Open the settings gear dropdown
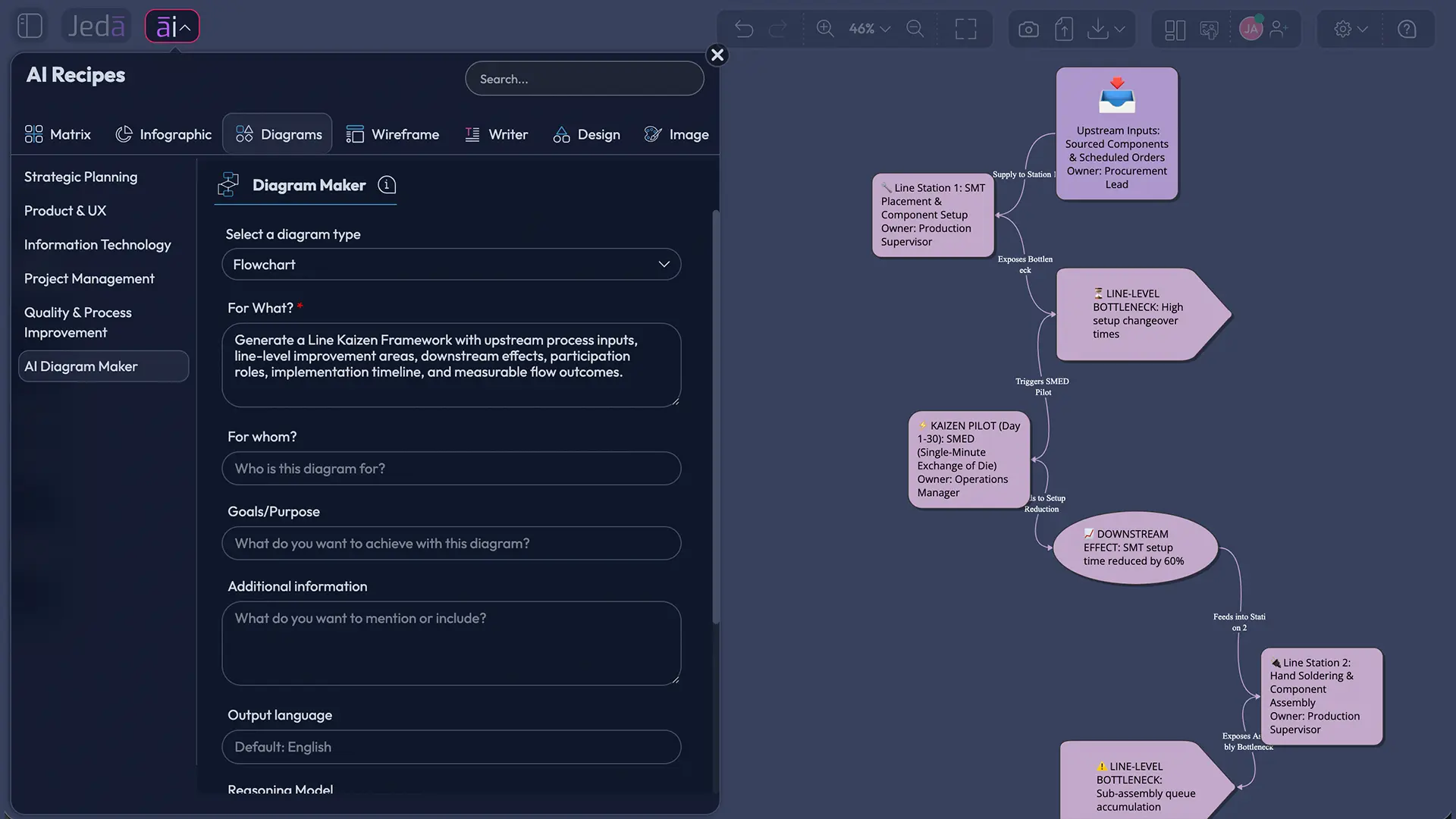Image resolution: width=1456 pixels, height=819 pixels. click(1351, 29)
